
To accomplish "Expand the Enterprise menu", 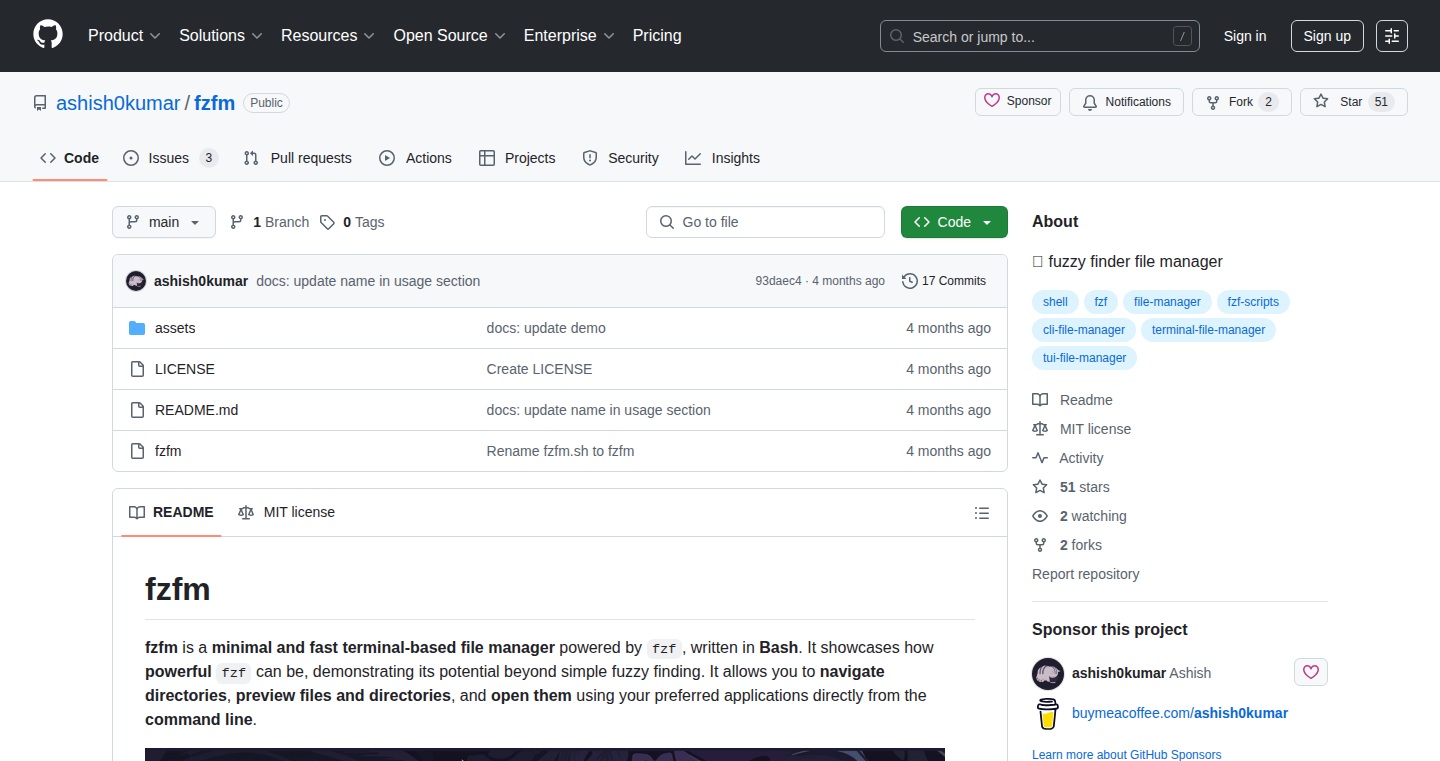I will [x=569, y=35].
